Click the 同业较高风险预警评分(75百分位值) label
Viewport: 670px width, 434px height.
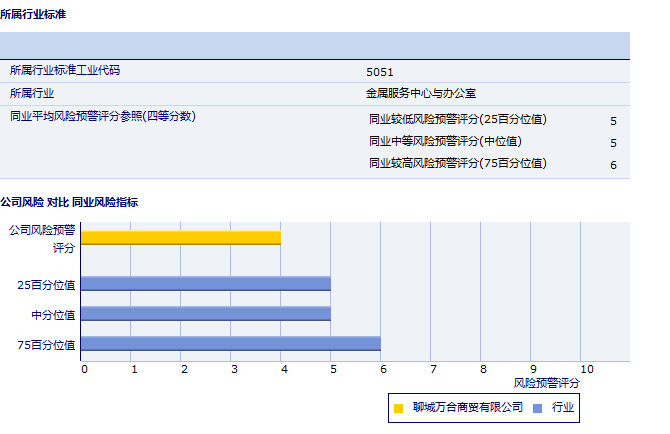457,164
